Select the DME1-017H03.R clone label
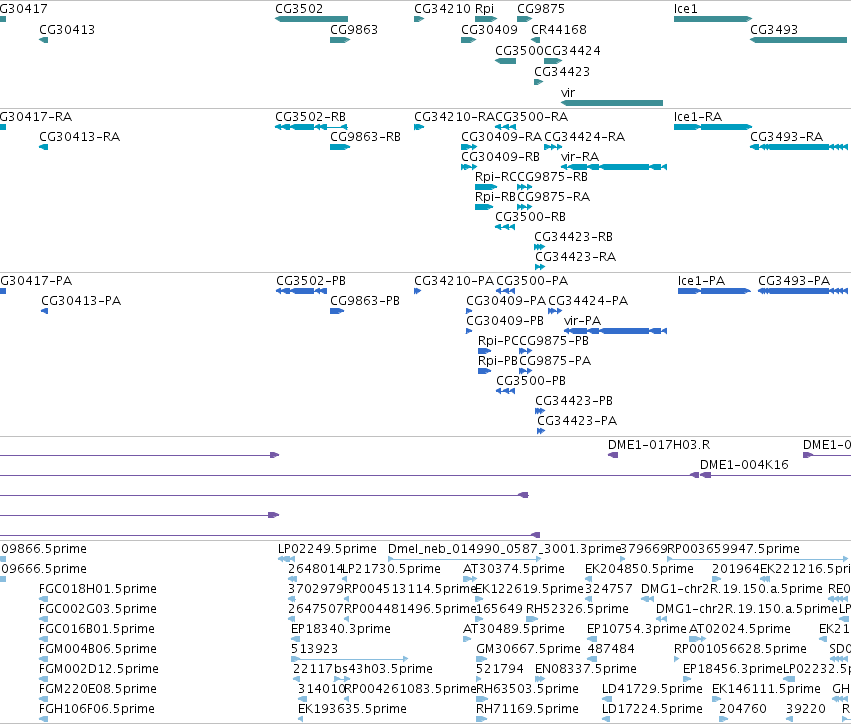The width and height of the screenshot is (851, 724). 659,445
